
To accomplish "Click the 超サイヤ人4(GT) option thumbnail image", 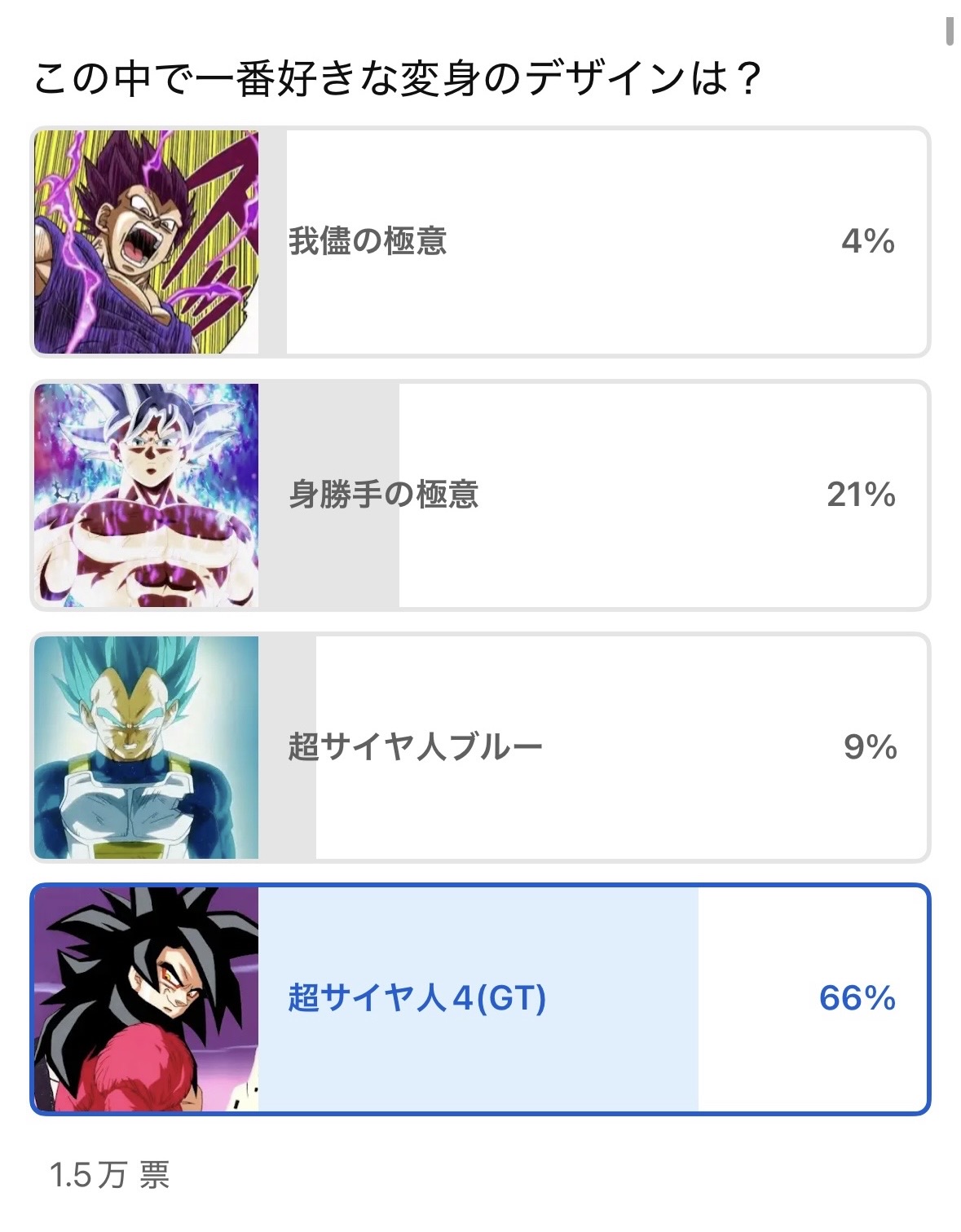I will coord(147,999).
